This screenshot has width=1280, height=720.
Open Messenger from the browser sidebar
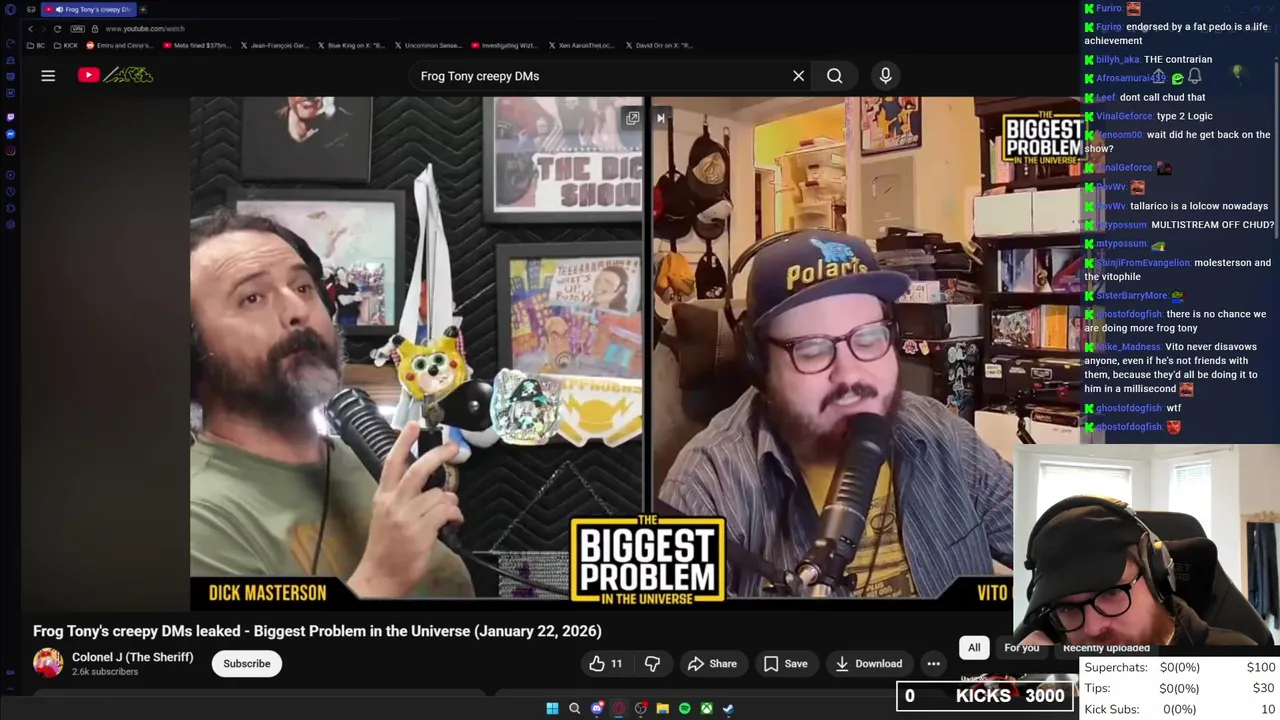tap(11, 134)
